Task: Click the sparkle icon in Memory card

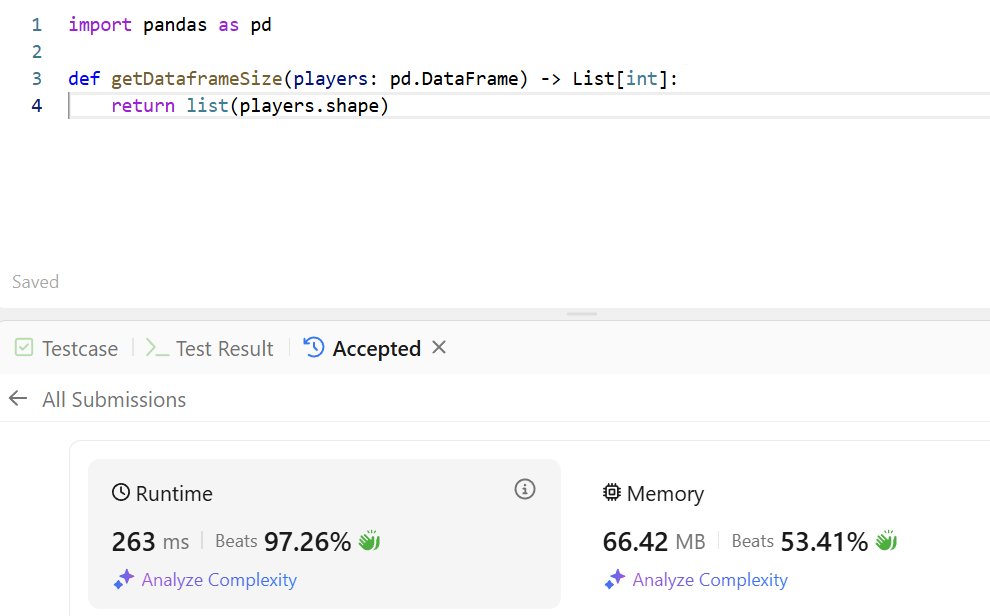Action: pyautogui.click(x=615, y=579)
